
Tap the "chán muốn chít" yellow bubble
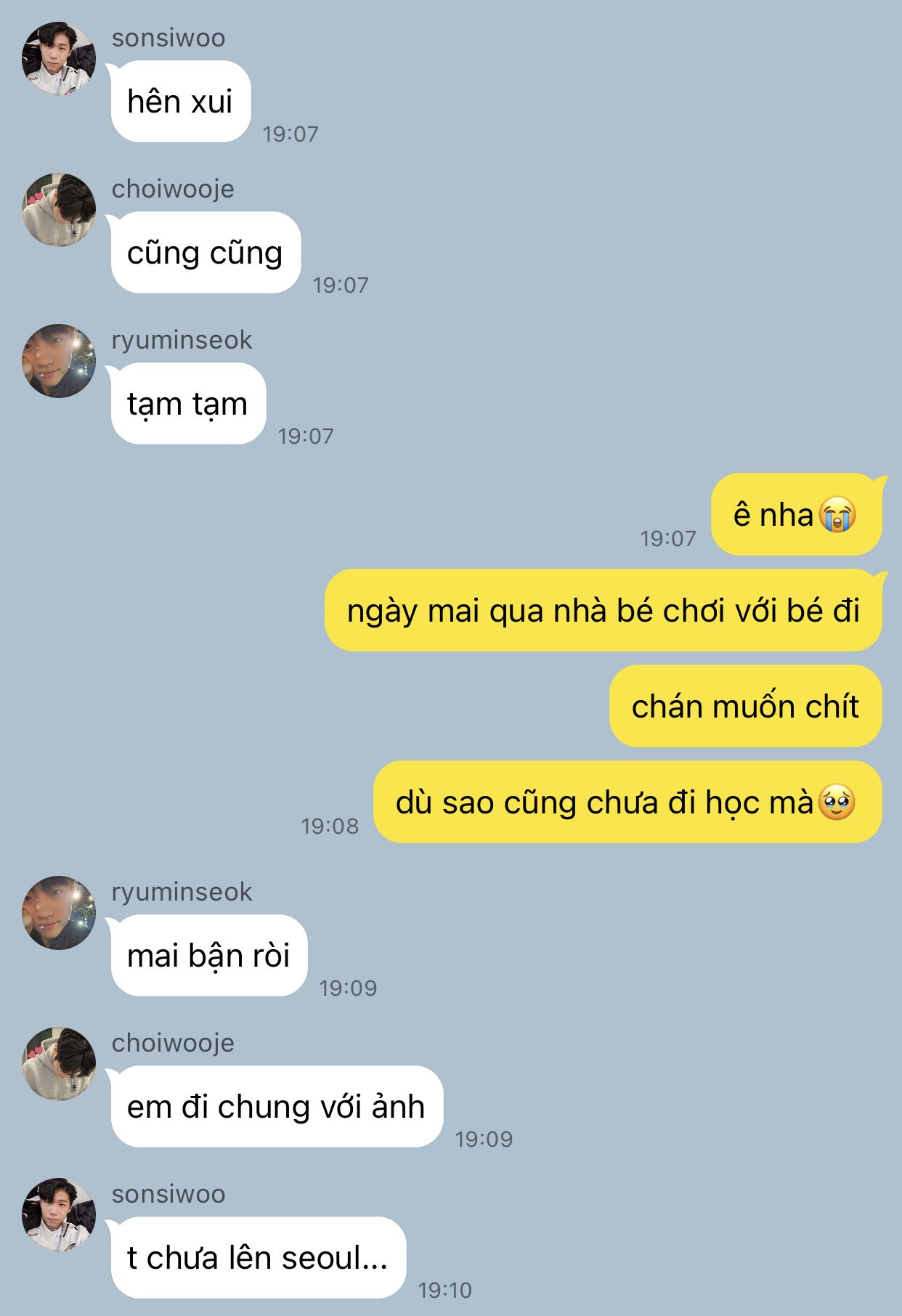[746, 707]
